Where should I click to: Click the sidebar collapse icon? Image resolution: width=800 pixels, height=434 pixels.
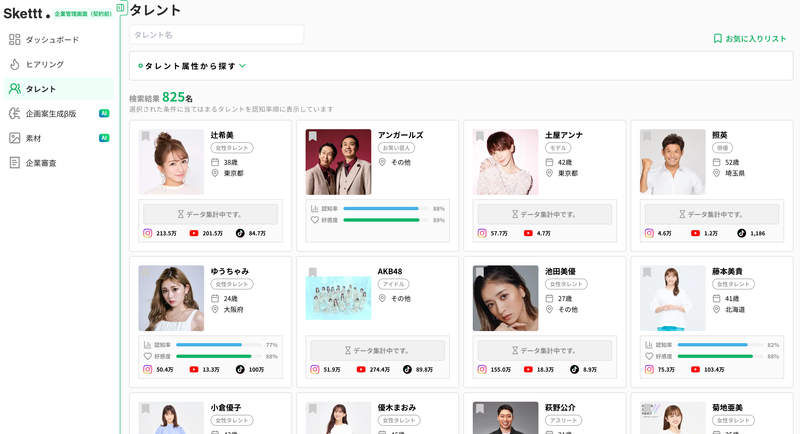tap(120, 8)
